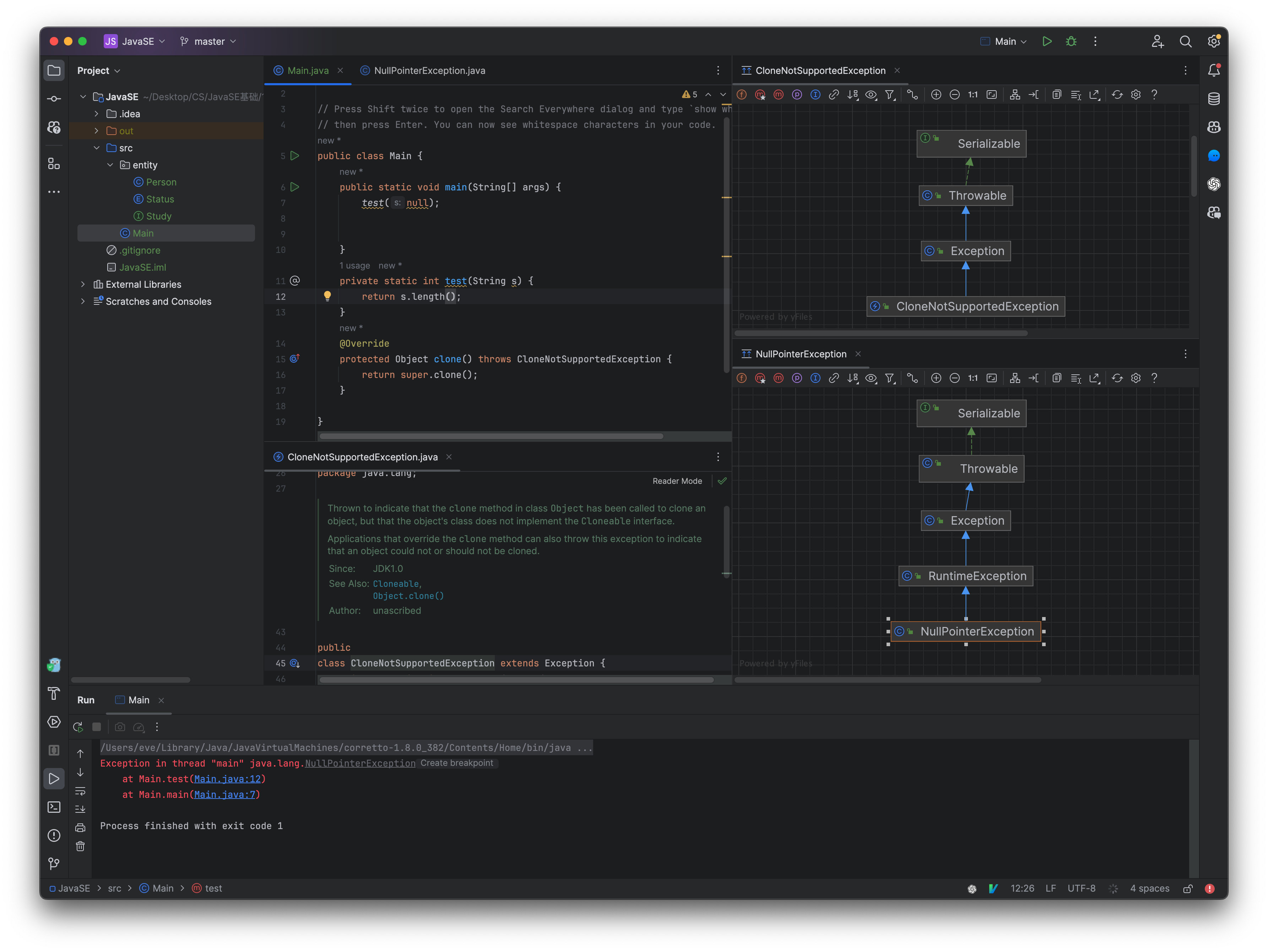Expand External Libraries node
1268x952 pixels.
[x=84, y=284]
